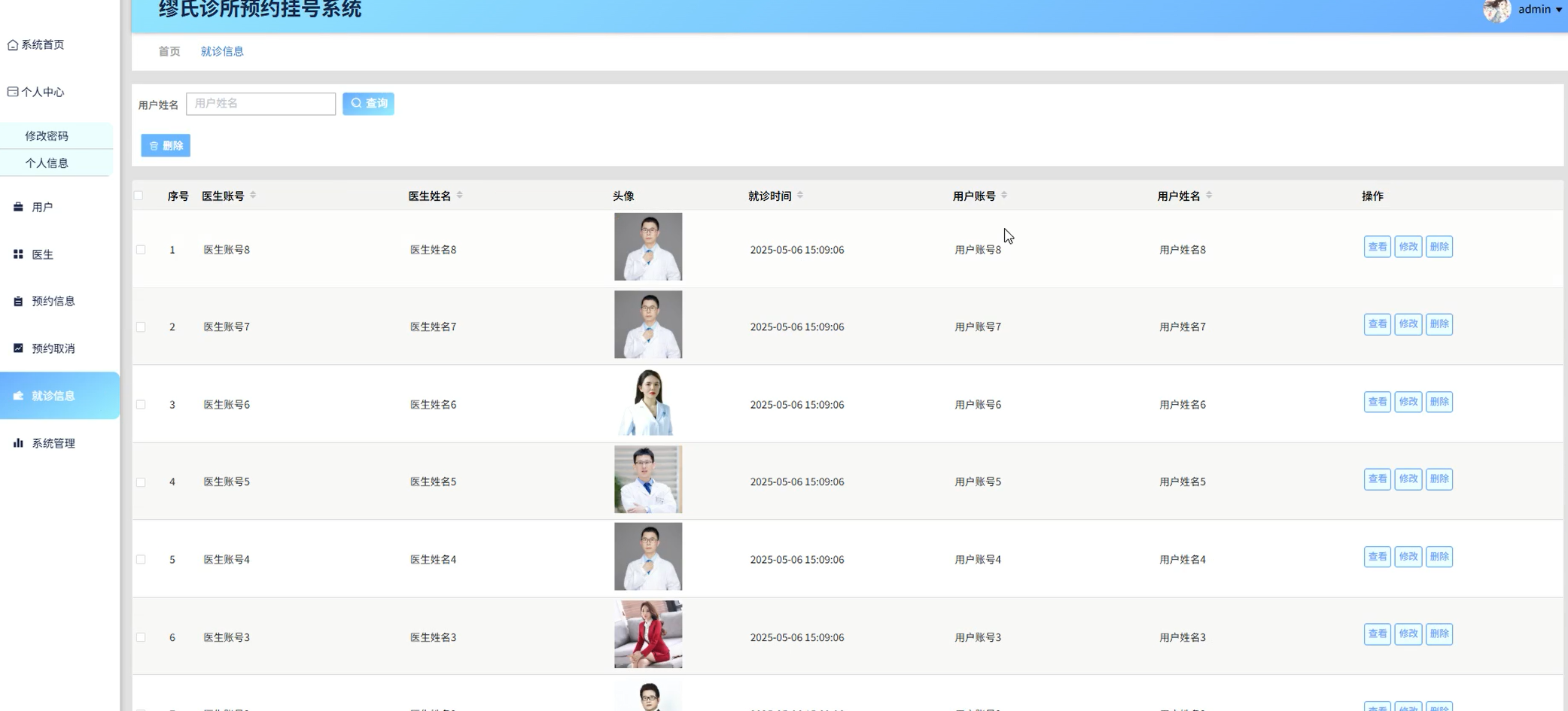The height and width of the screenshot is (711, 1568).
Task: Click 查看 in the 医生账号7 row
Action: coord(1378,324)
